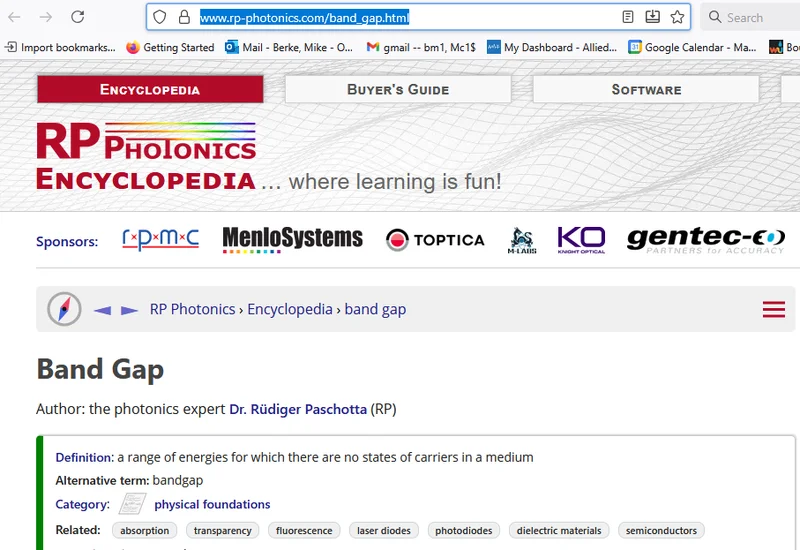Save page to Pocket icon
The width and height of the screenshot is (800, 550).
tap(653, 17)
